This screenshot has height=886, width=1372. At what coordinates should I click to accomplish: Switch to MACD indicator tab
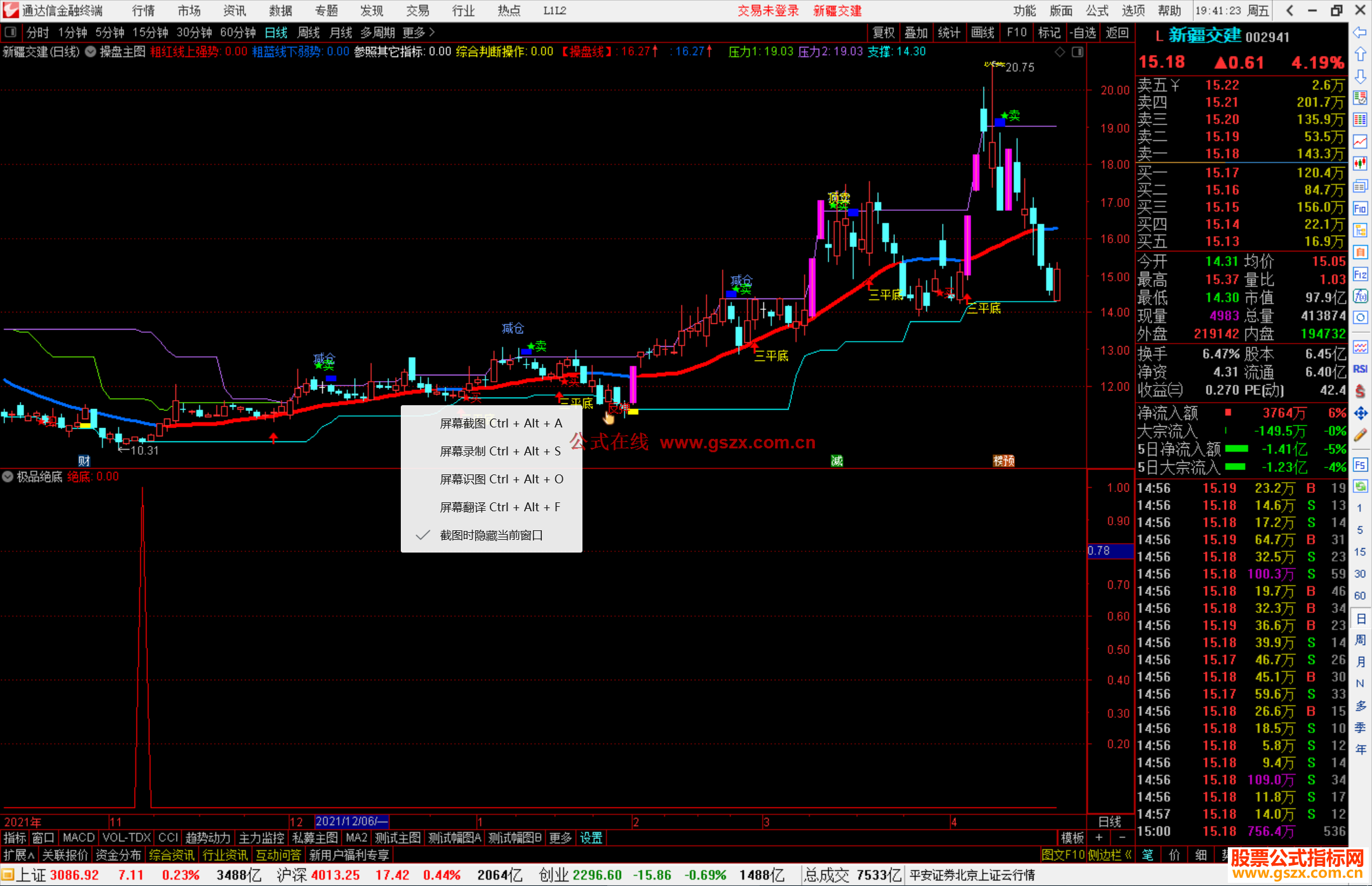point(78,838)
